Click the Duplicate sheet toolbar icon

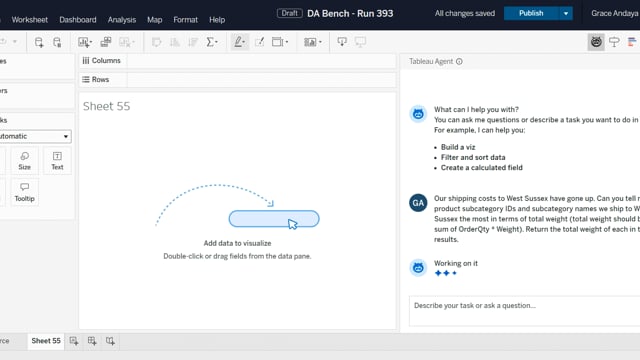[x=106, y=42]
